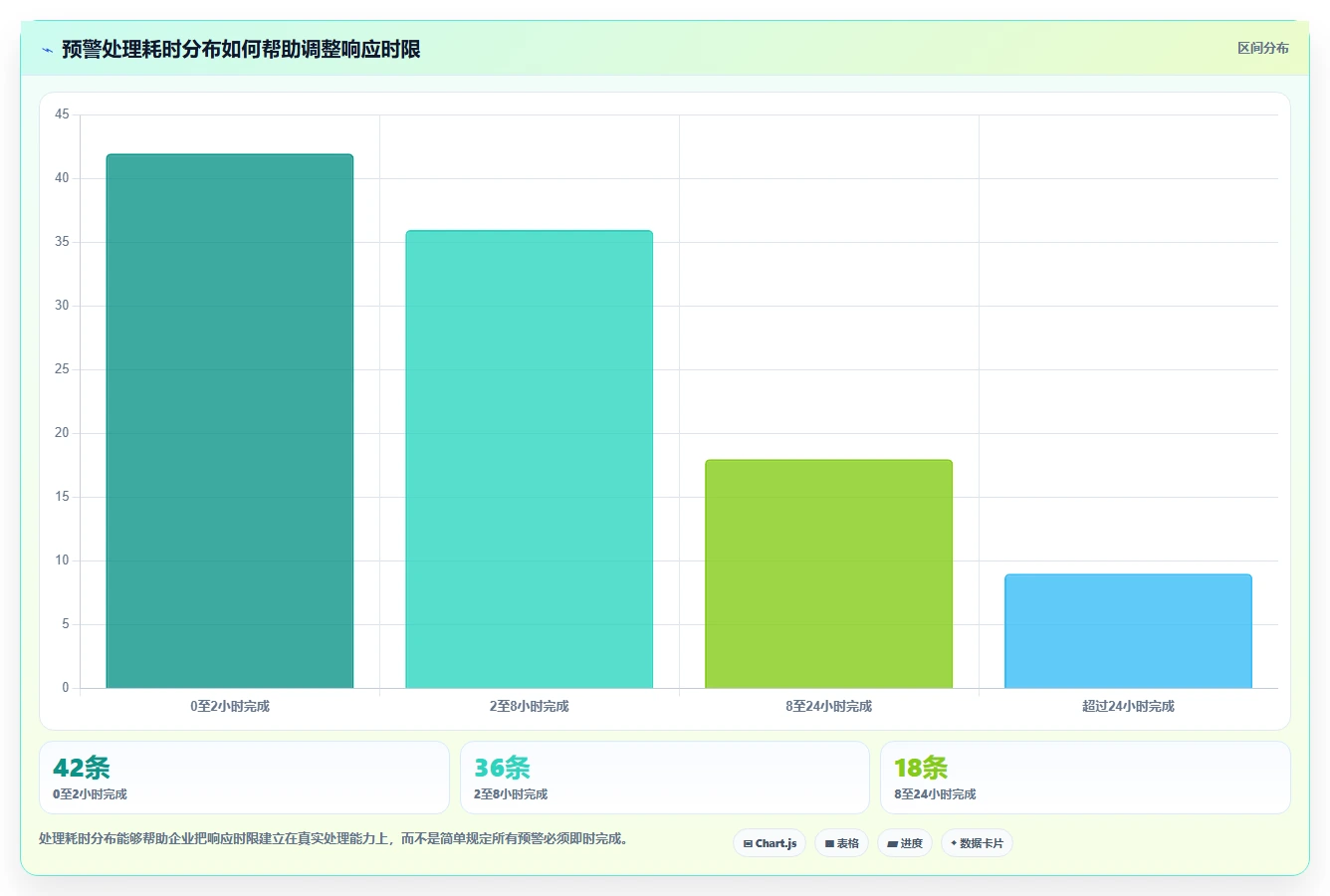Click the chart title 预警处理耗时分布如何帮助调整响应时限
Screen dimensions: 1330x896
241,49
